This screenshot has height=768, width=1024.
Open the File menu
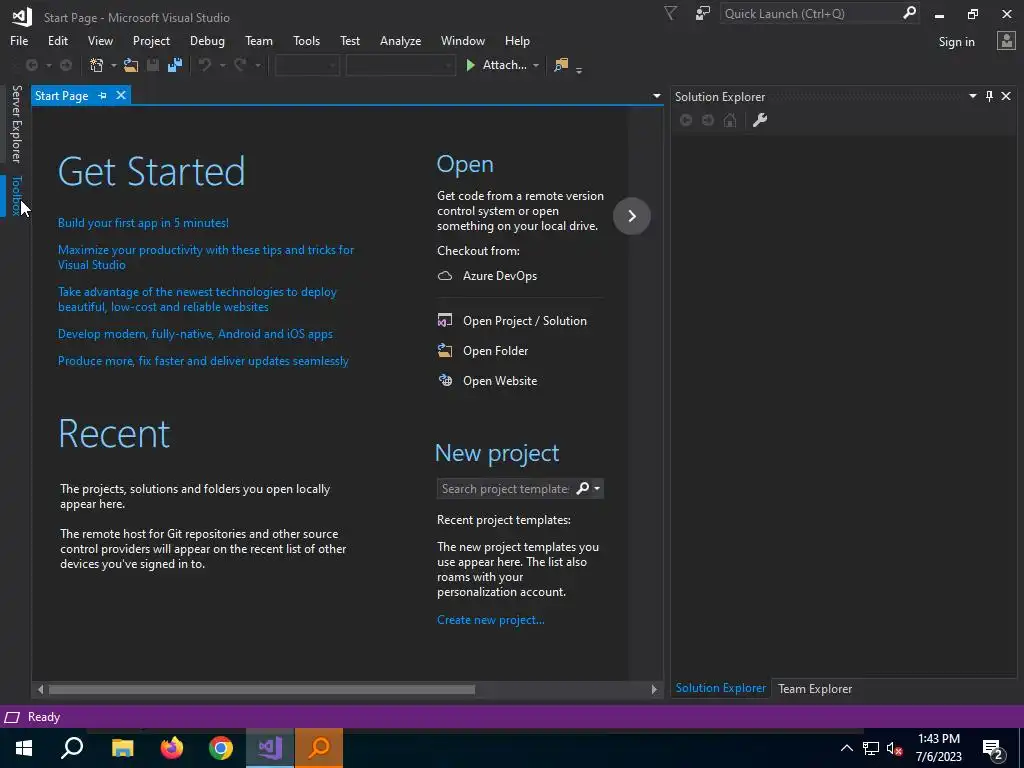point(19,40)
